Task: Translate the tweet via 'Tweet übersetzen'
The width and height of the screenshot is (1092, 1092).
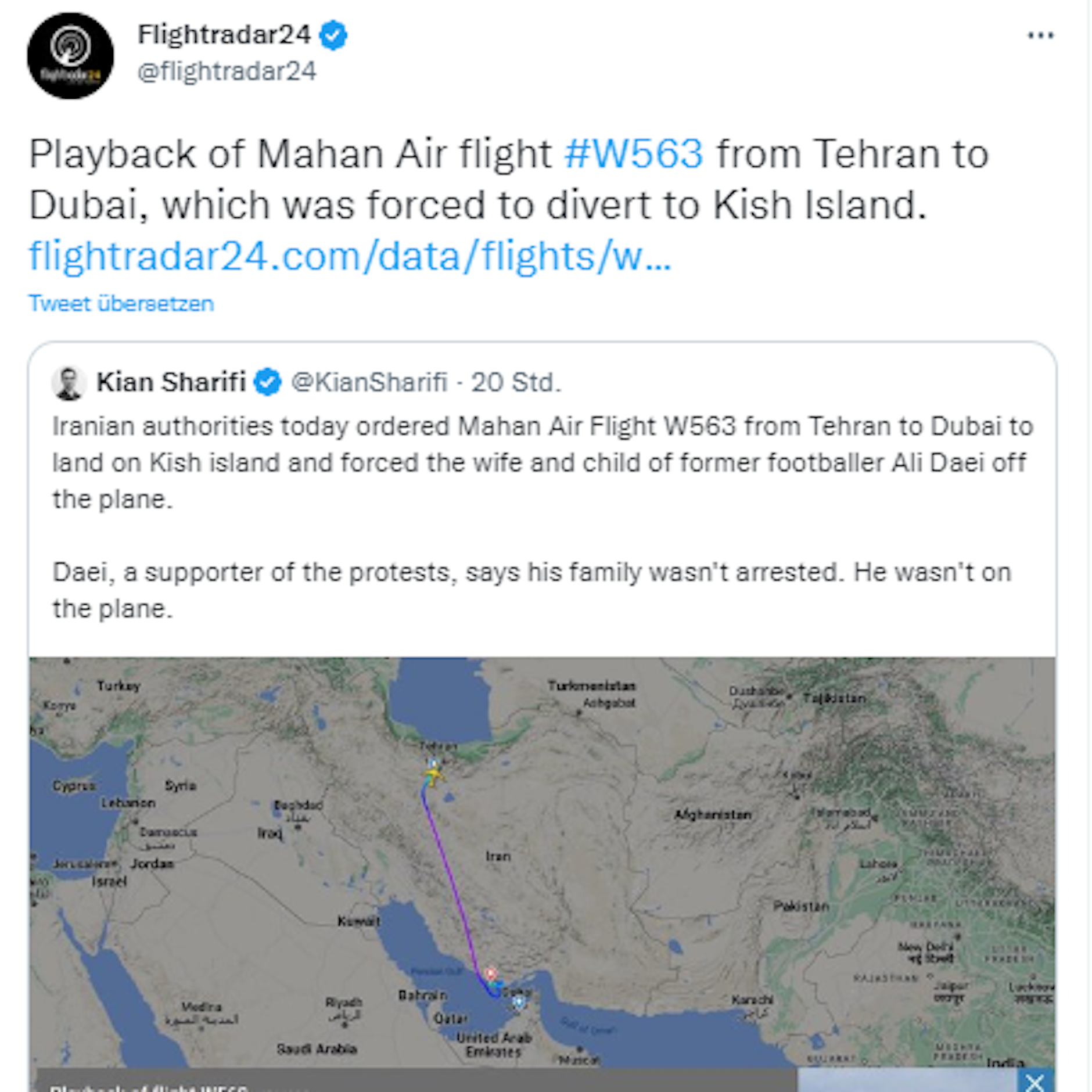Action: [x=122, y=303]
